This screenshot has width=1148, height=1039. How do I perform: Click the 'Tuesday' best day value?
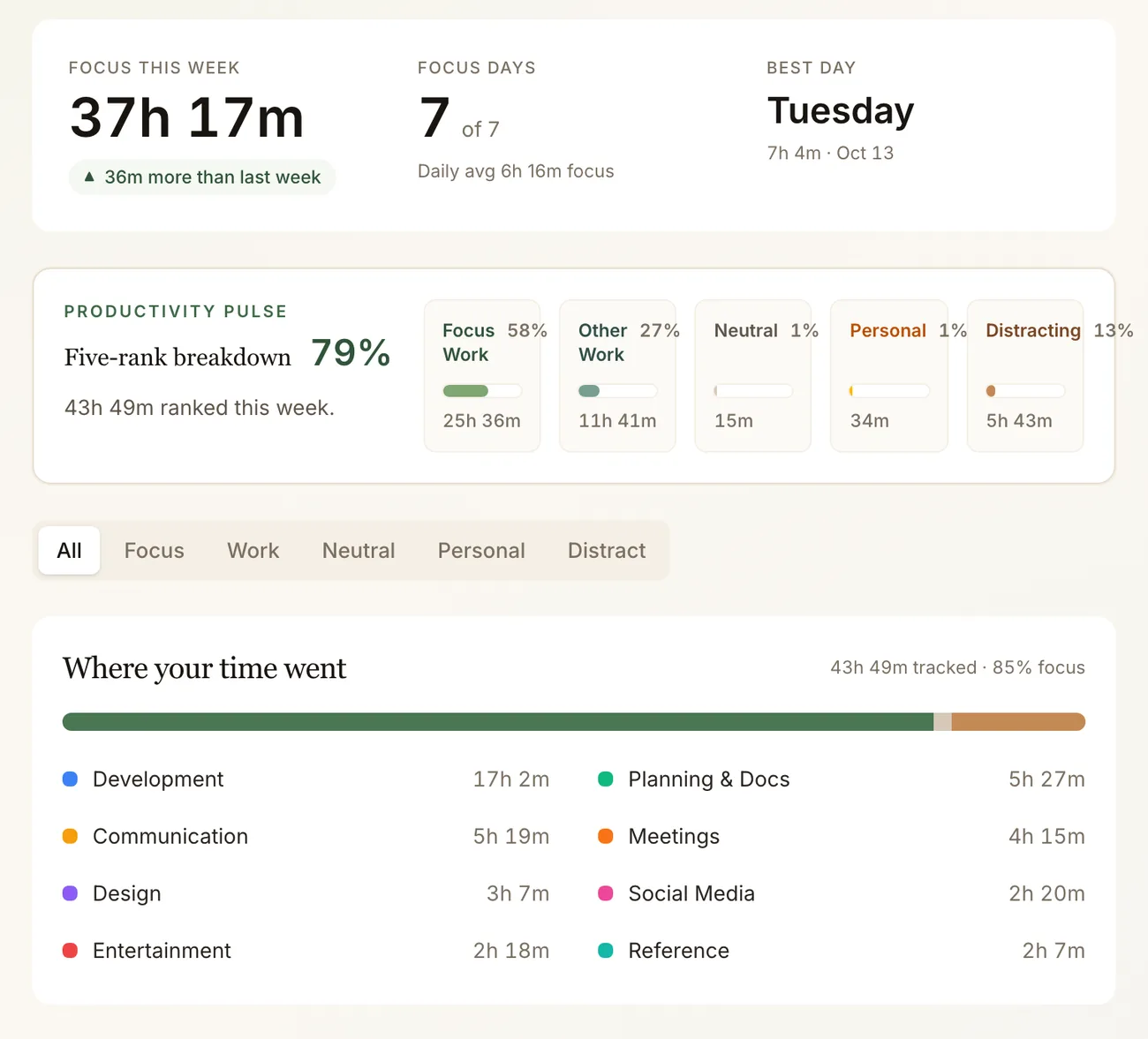click(841, 111)
